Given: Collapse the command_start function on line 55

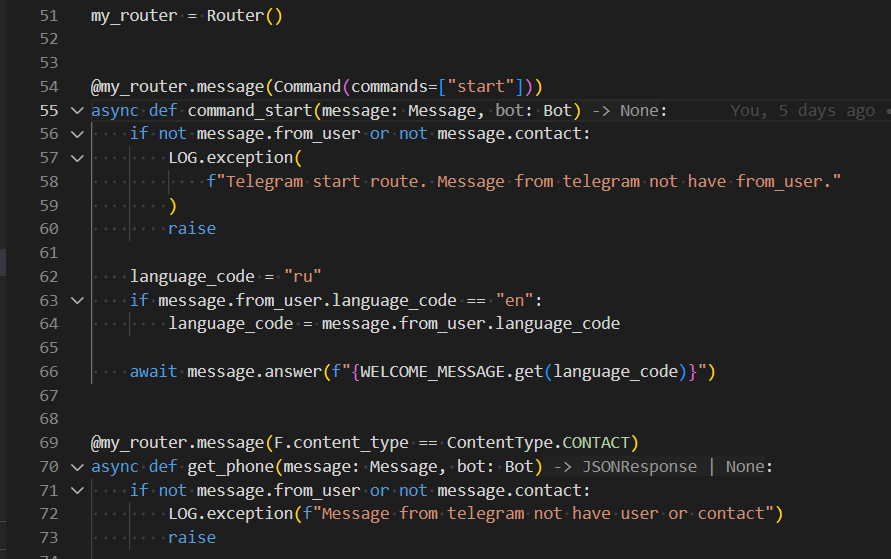Looking at the screenshot, I should click(77, 110).
